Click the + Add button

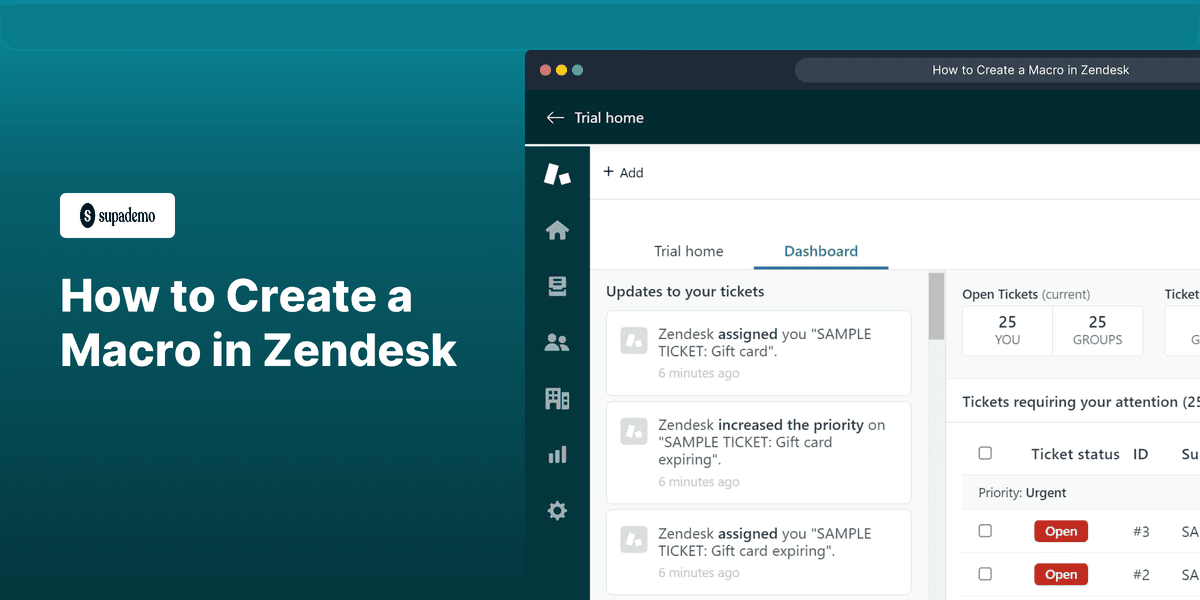coord(623,172)
